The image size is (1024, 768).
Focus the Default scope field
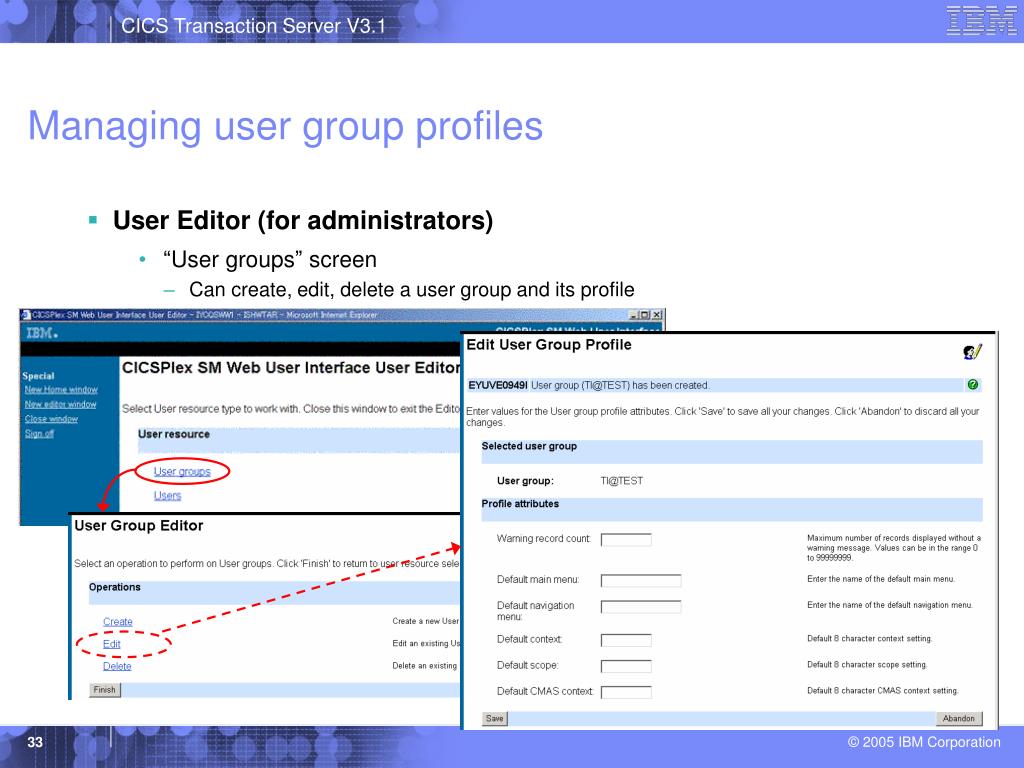click(626, 666)
